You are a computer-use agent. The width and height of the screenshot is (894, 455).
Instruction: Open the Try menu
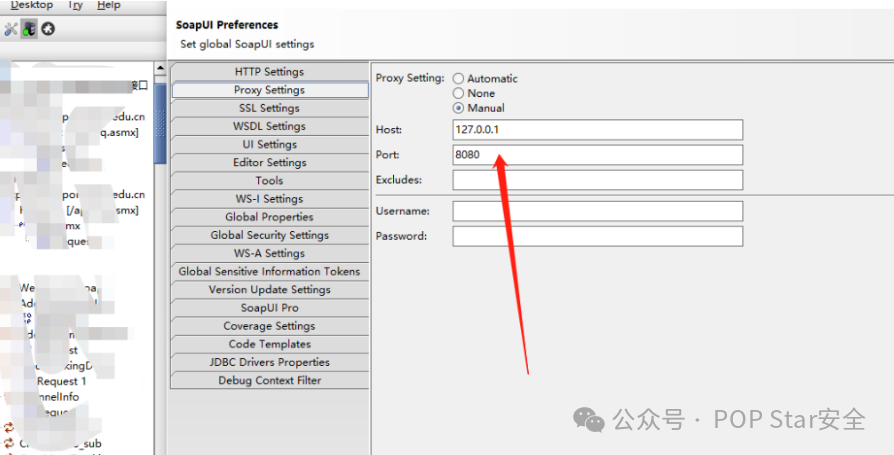point(75,5)
